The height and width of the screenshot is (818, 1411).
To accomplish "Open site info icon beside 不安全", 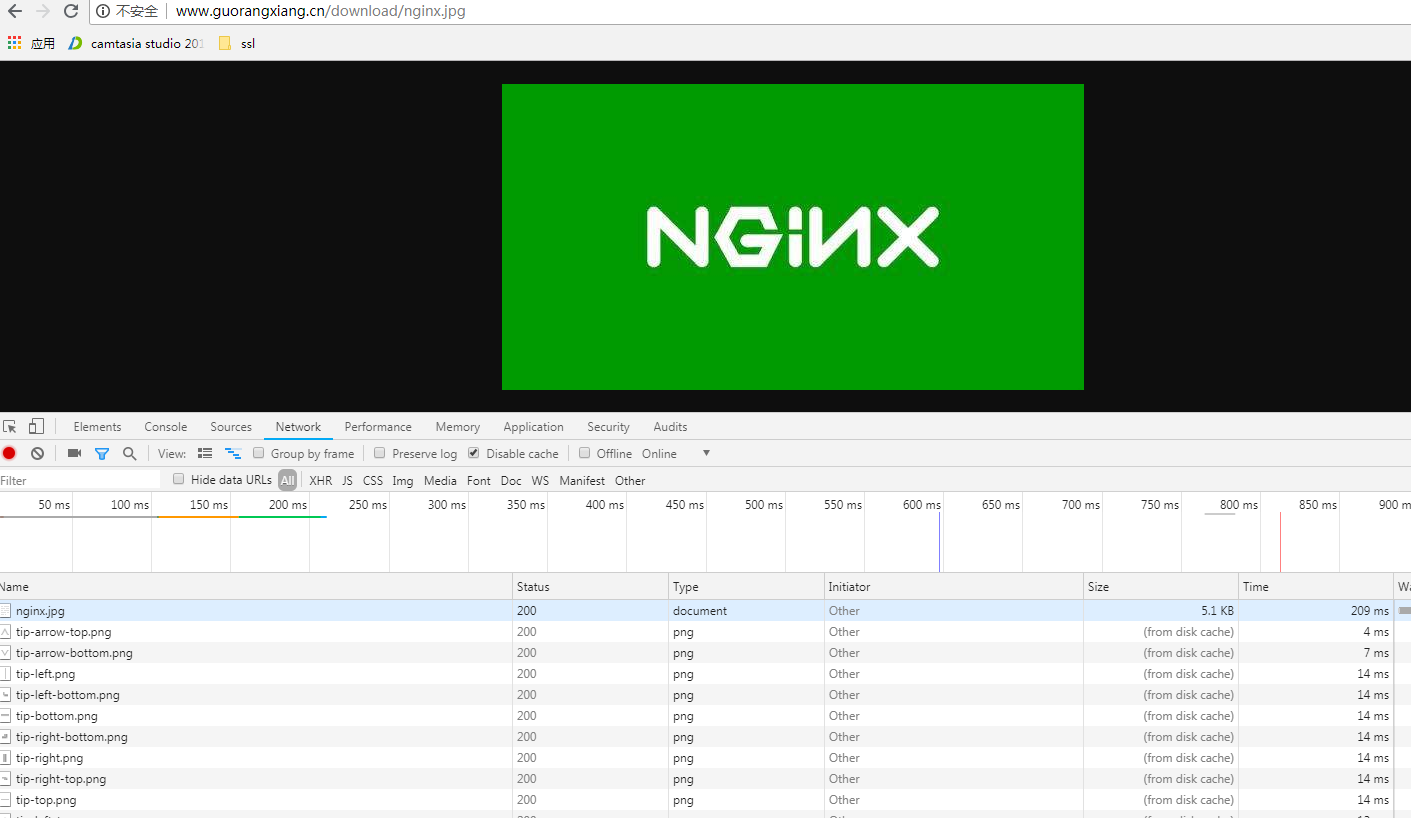I will [103, 11].
